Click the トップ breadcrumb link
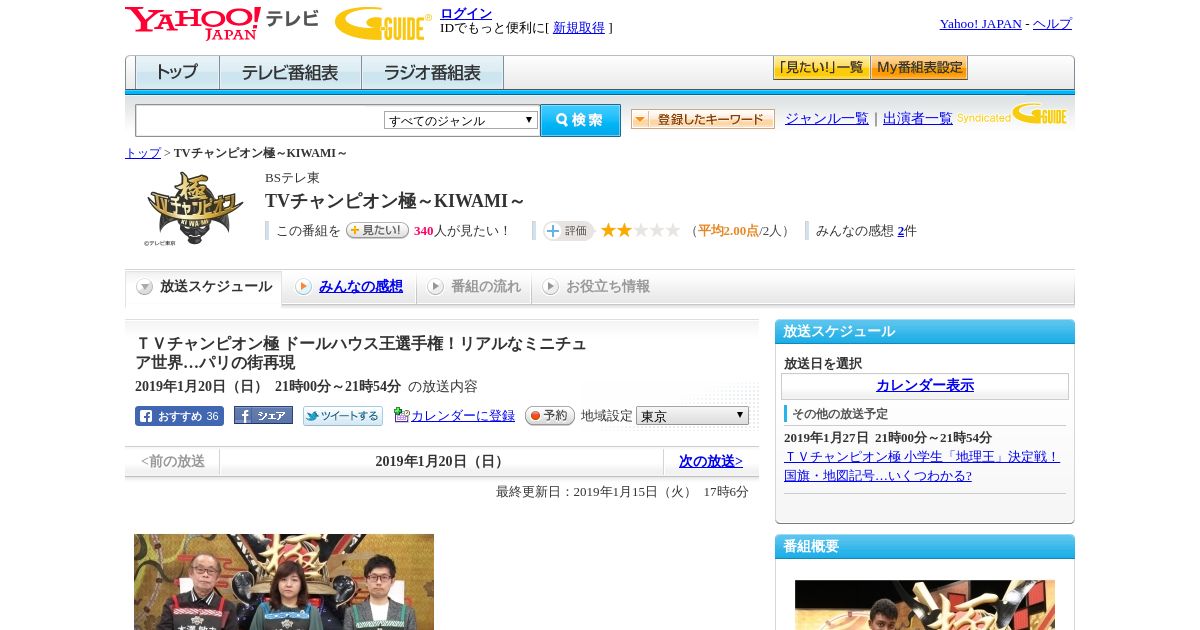 (x=143, y=153)
